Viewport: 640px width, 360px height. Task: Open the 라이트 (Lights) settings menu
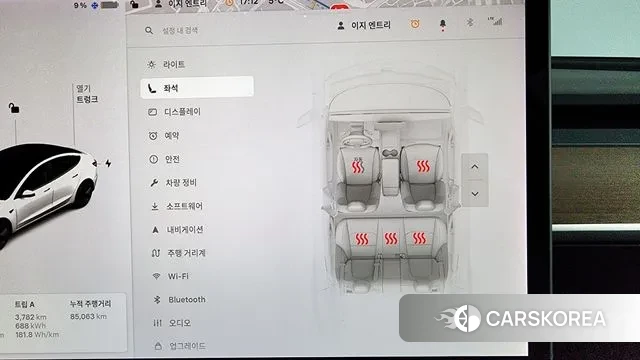tap(167, 64)
